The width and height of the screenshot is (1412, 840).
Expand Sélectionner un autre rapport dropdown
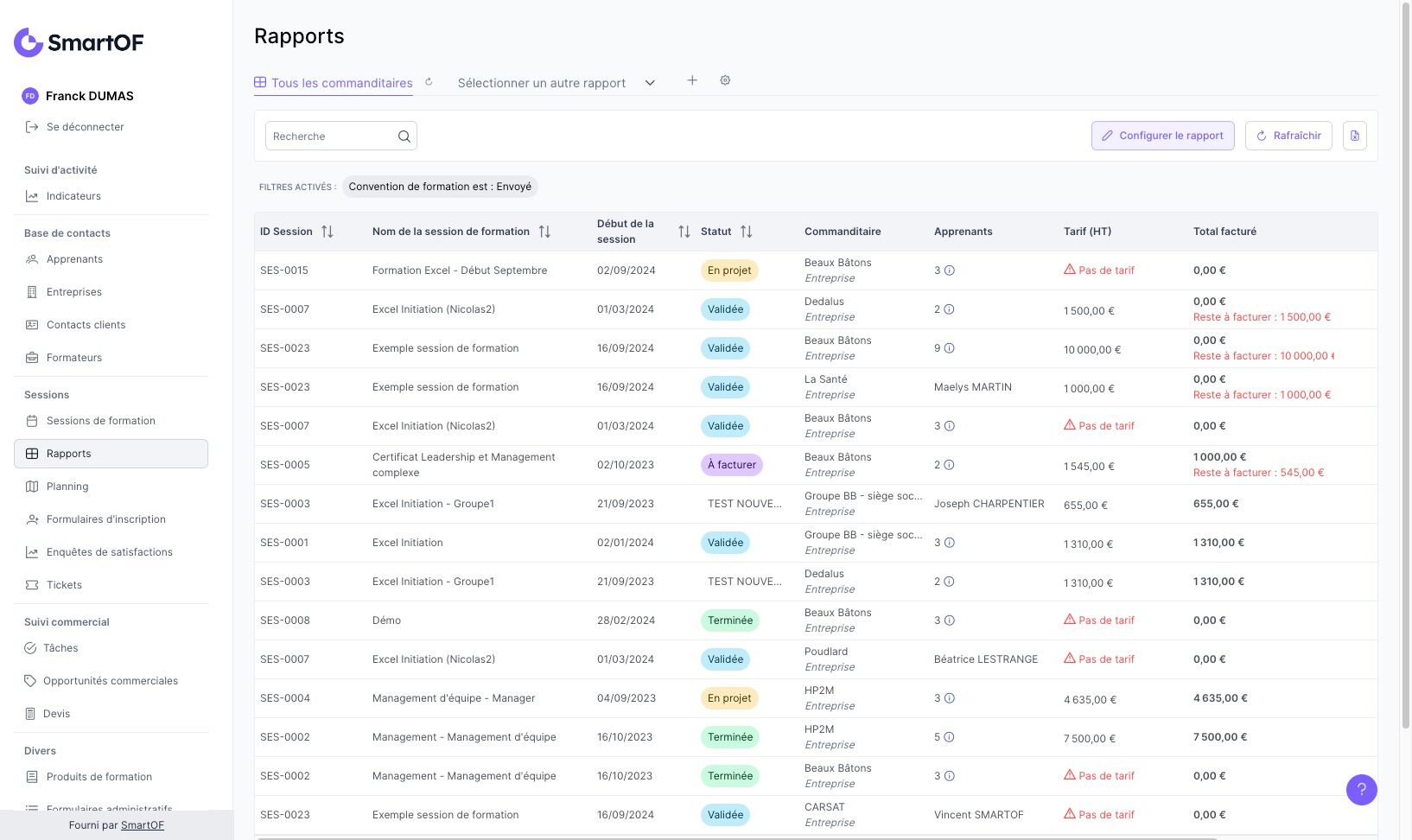(x=557, y=83)
